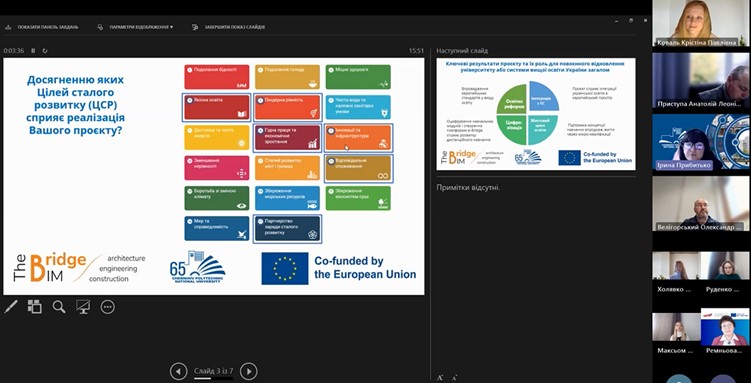Click the next slide preview thumbnail
This screenshot has width=751, height=383.
pos(536,114)
